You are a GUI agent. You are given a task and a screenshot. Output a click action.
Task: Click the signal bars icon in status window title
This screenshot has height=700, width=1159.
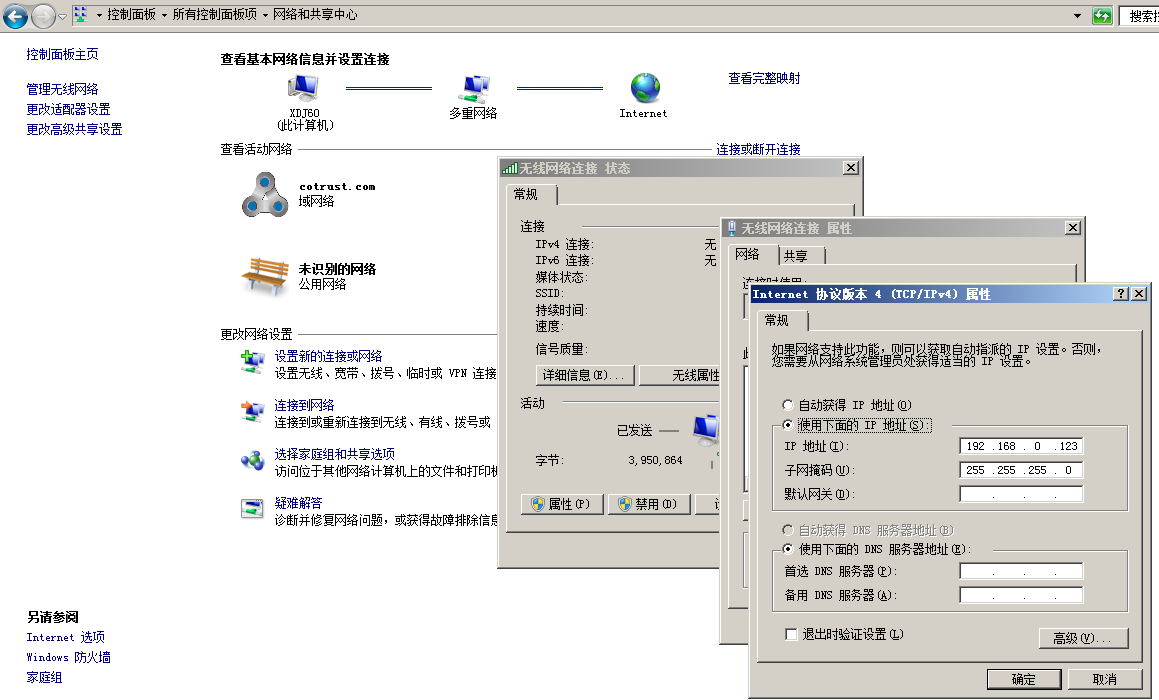coord(509,169)
